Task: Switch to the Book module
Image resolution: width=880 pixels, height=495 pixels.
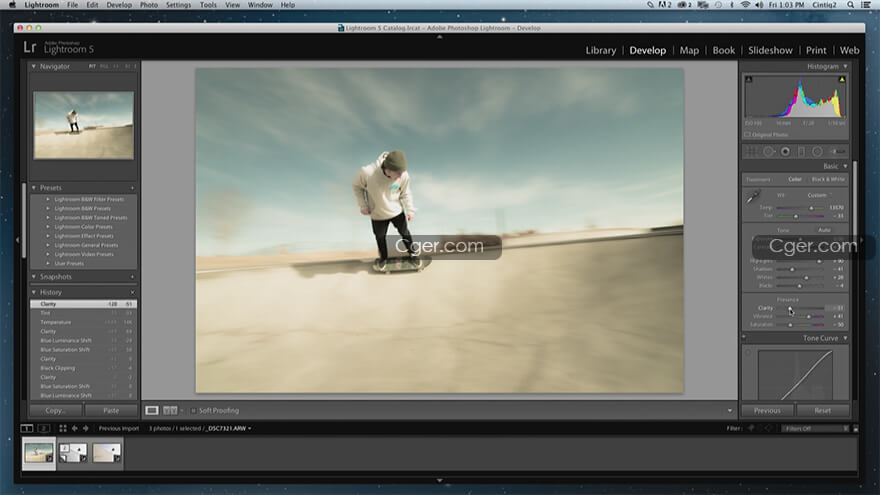Action: click(723, 51)
